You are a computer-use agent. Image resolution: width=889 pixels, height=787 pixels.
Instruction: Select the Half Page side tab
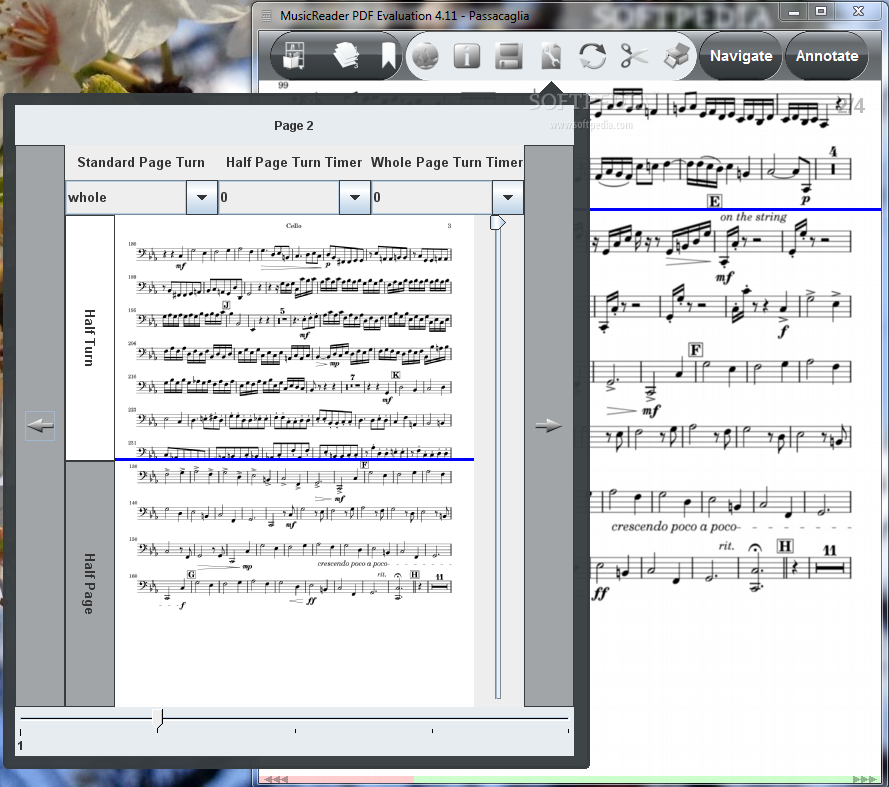click(x=90, y=583)
